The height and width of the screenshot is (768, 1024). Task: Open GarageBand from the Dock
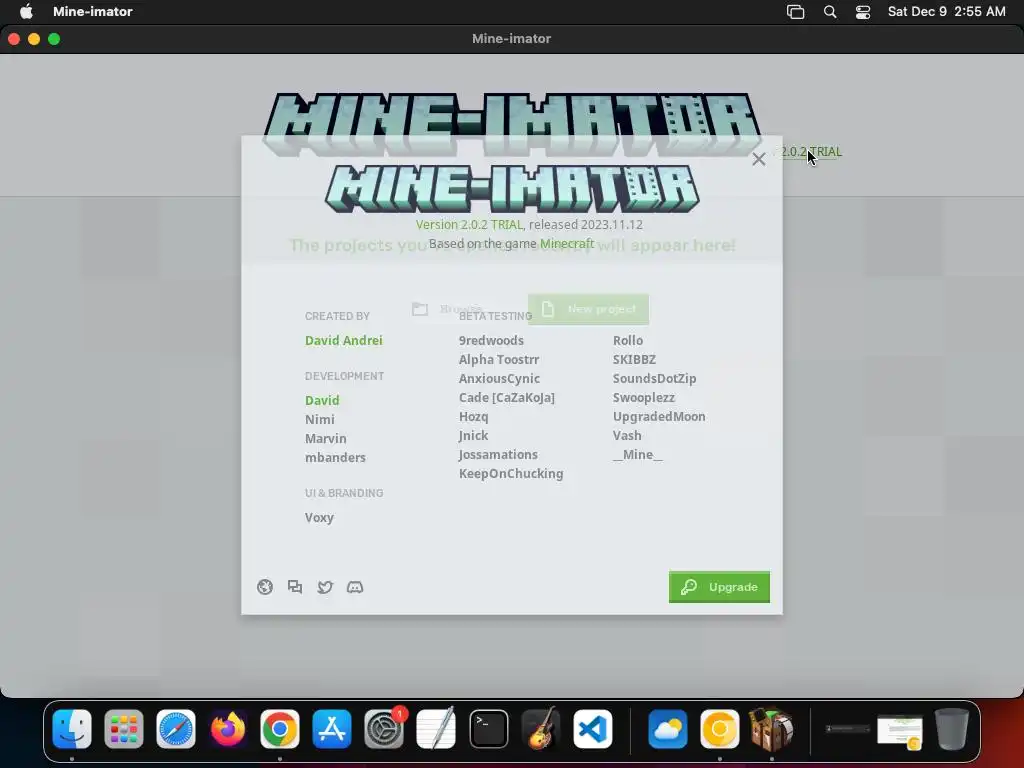click(541, 728)
